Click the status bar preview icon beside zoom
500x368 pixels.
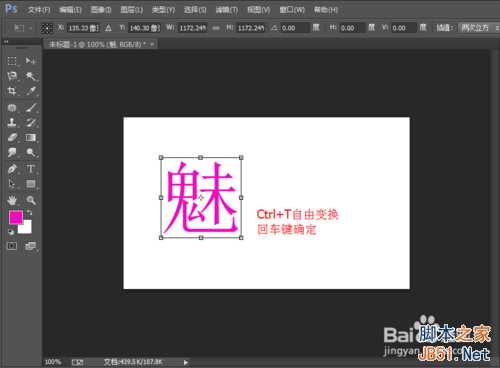tap(77, 362)
